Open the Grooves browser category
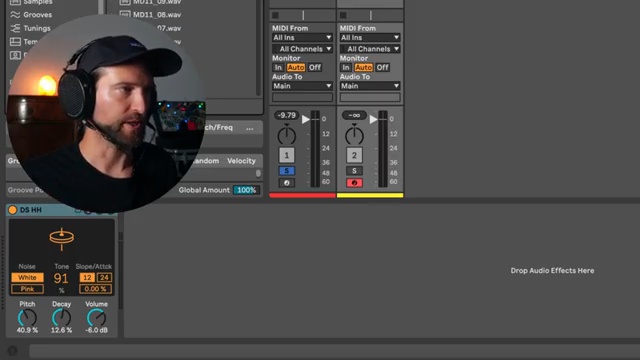 click(31, 15)
